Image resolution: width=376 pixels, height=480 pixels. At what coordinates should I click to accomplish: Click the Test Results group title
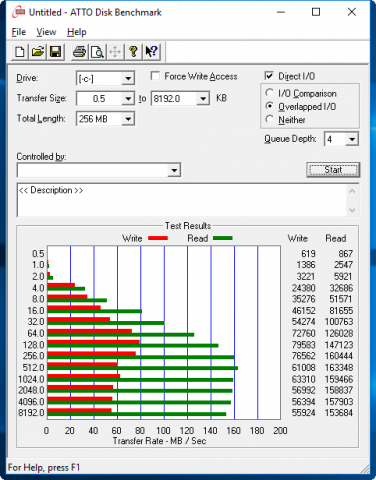(188, 226)
